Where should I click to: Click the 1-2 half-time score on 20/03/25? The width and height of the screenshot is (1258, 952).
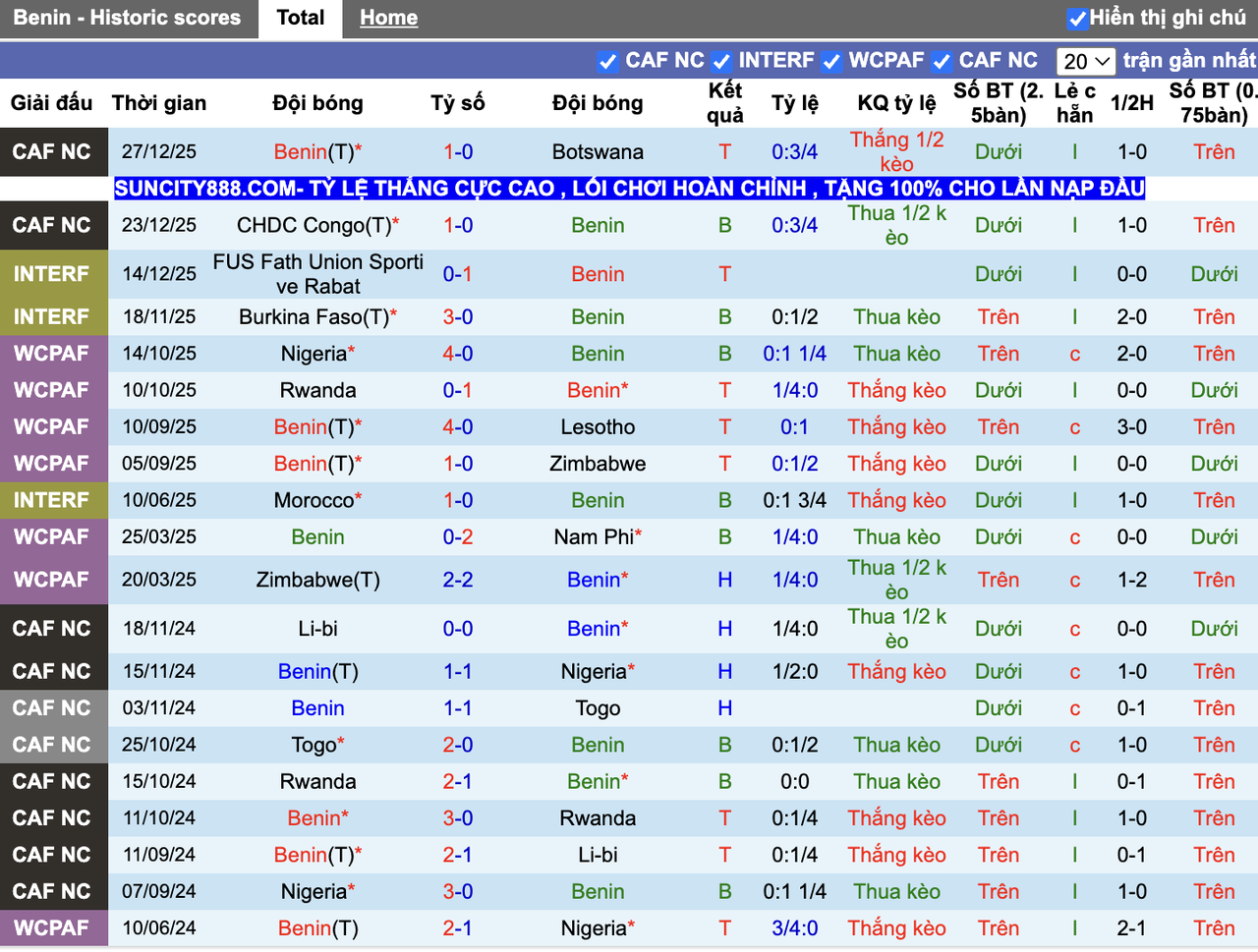point(1132,580)
